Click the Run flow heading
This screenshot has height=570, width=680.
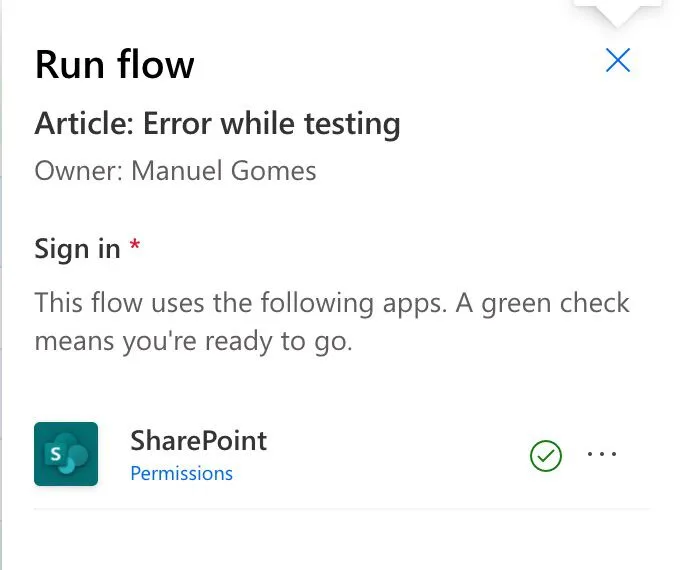(114, 65)
